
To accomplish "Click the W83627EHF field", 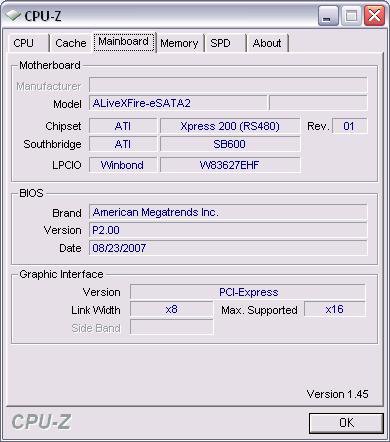I will (x=230, y=165).
